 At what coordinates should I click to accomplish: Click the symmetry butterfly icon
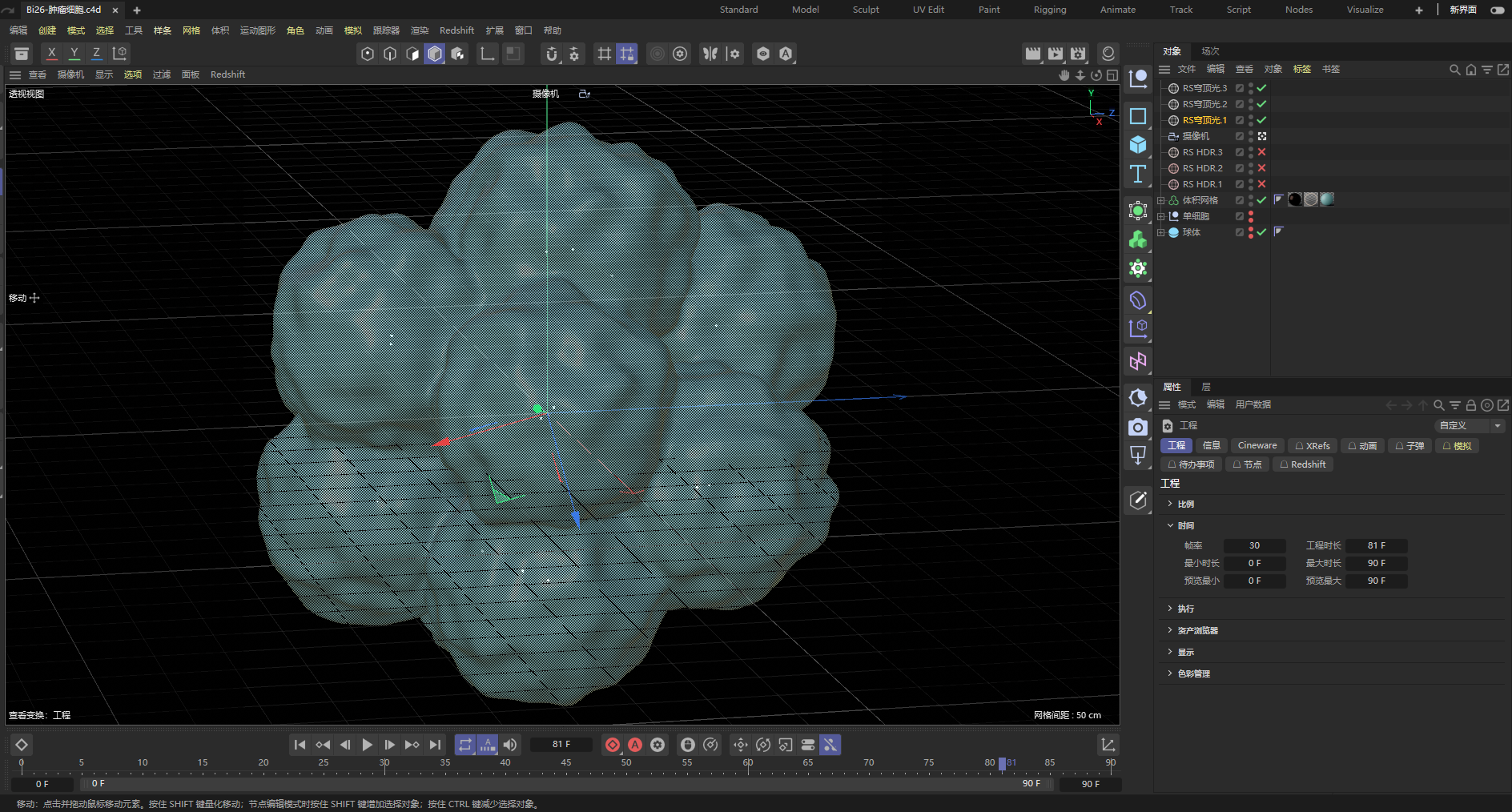click(710, 54)
